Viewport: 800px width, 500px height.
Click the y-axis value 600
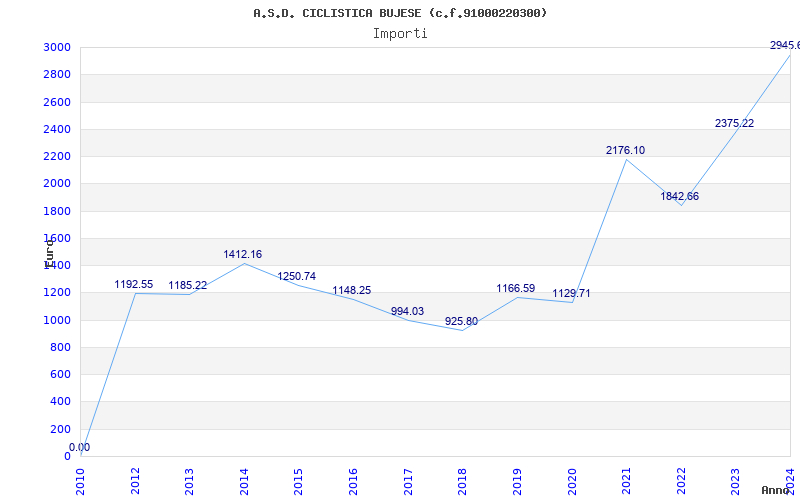pos(61,374)
